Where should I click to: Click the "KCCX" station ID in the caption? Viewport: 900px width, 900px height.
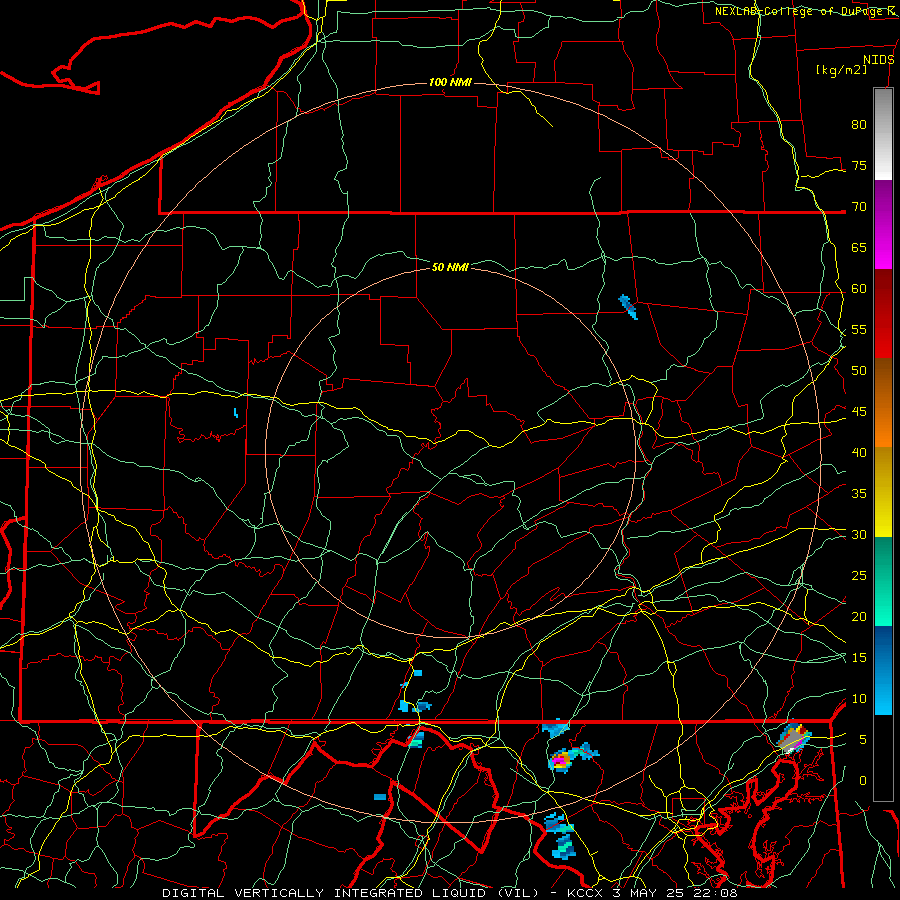[586, 893]
